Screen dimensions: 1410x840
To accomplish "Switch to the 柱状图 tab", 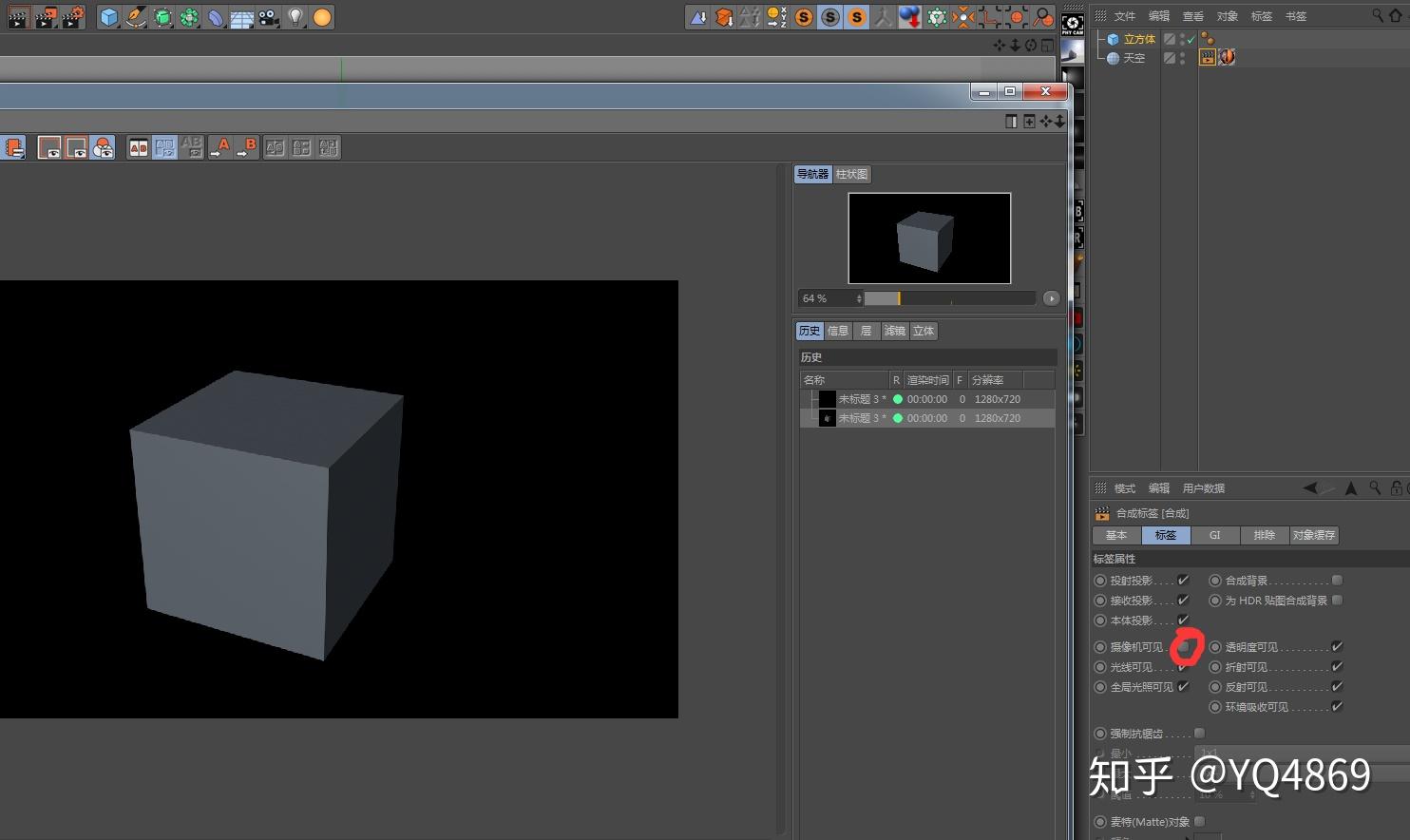I will click(x=851, y=174).
